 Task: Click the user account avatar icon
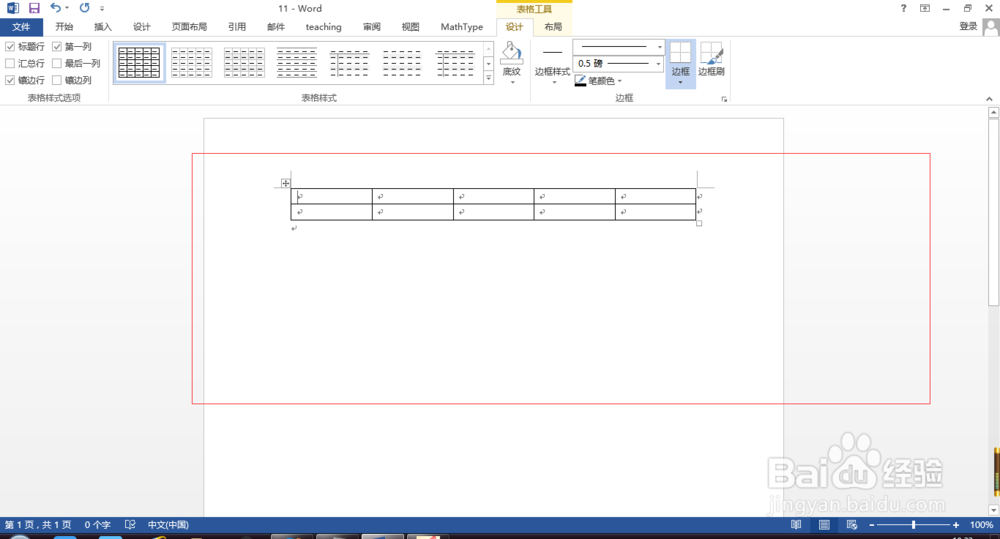point(990,27)
